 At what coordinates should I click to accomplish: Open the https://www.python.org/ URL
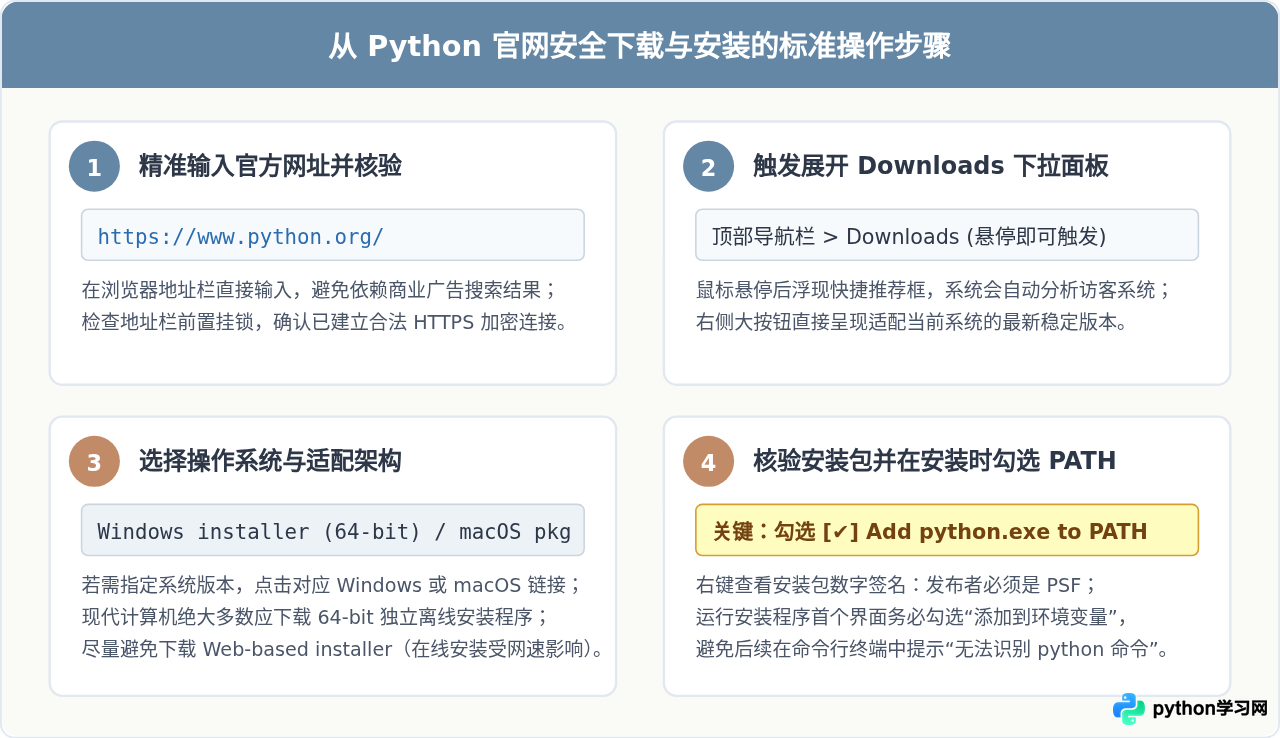point(333,235)
